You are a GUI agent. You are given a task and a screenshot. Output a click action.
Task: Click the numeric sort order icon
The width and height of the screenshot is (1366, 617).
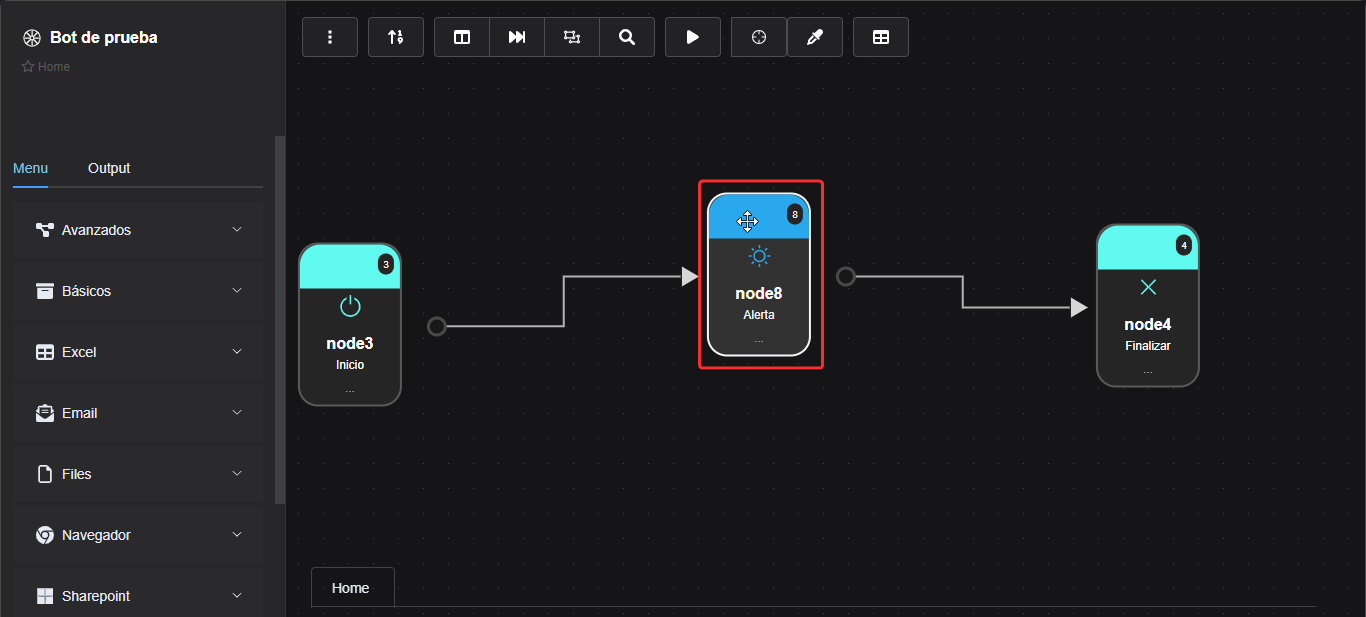pos(396,37)
